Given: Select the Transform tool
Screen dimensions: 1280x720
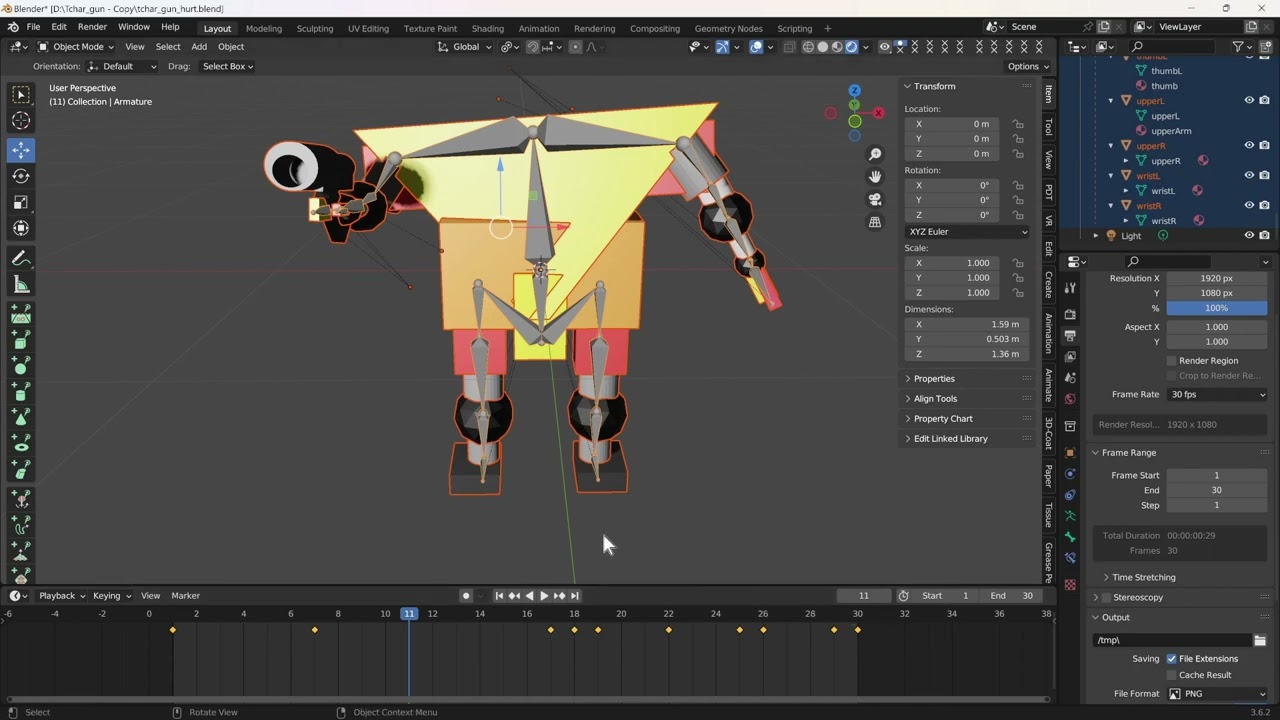Looking at the screenshot, I should [x=21, y=228].
